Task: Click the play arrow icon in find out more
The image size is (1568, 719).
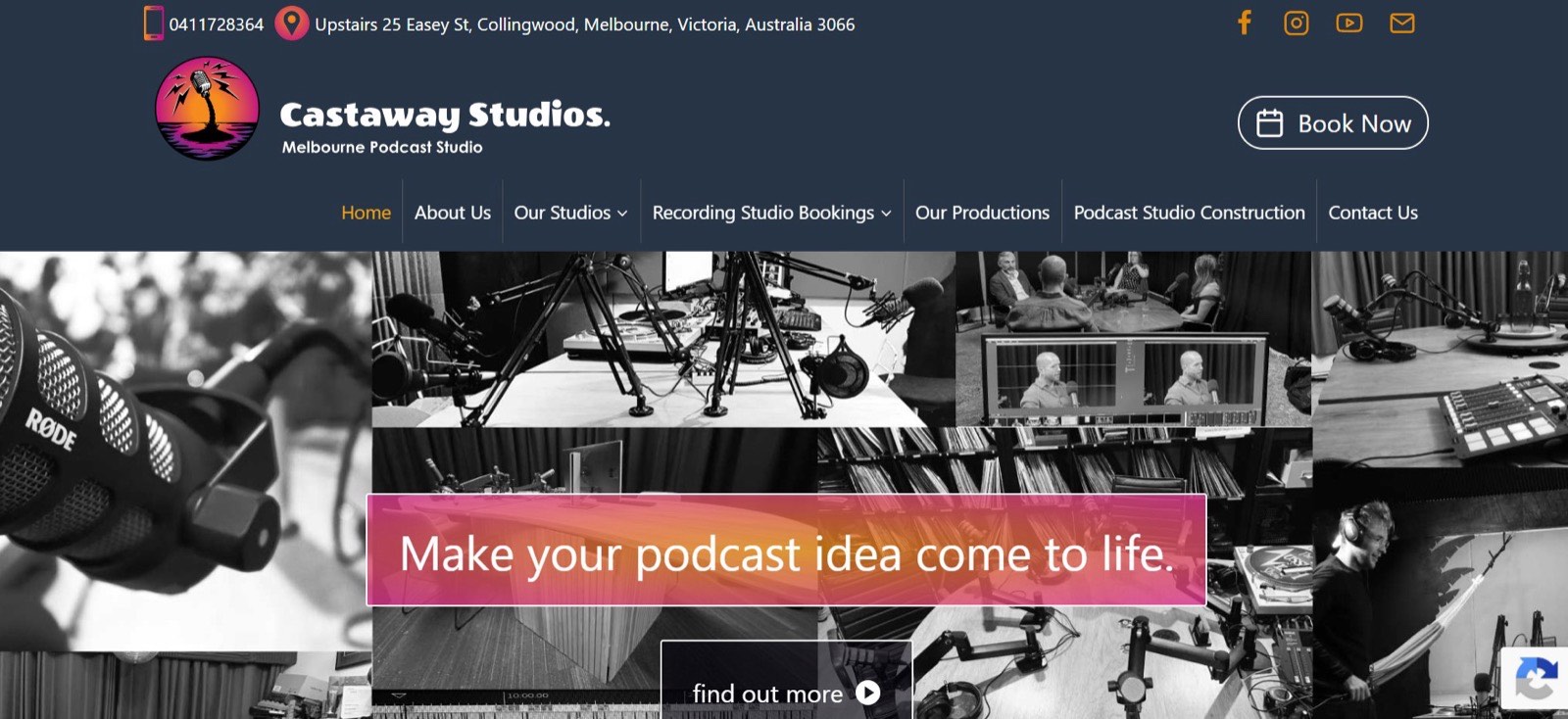Action: 868,693
